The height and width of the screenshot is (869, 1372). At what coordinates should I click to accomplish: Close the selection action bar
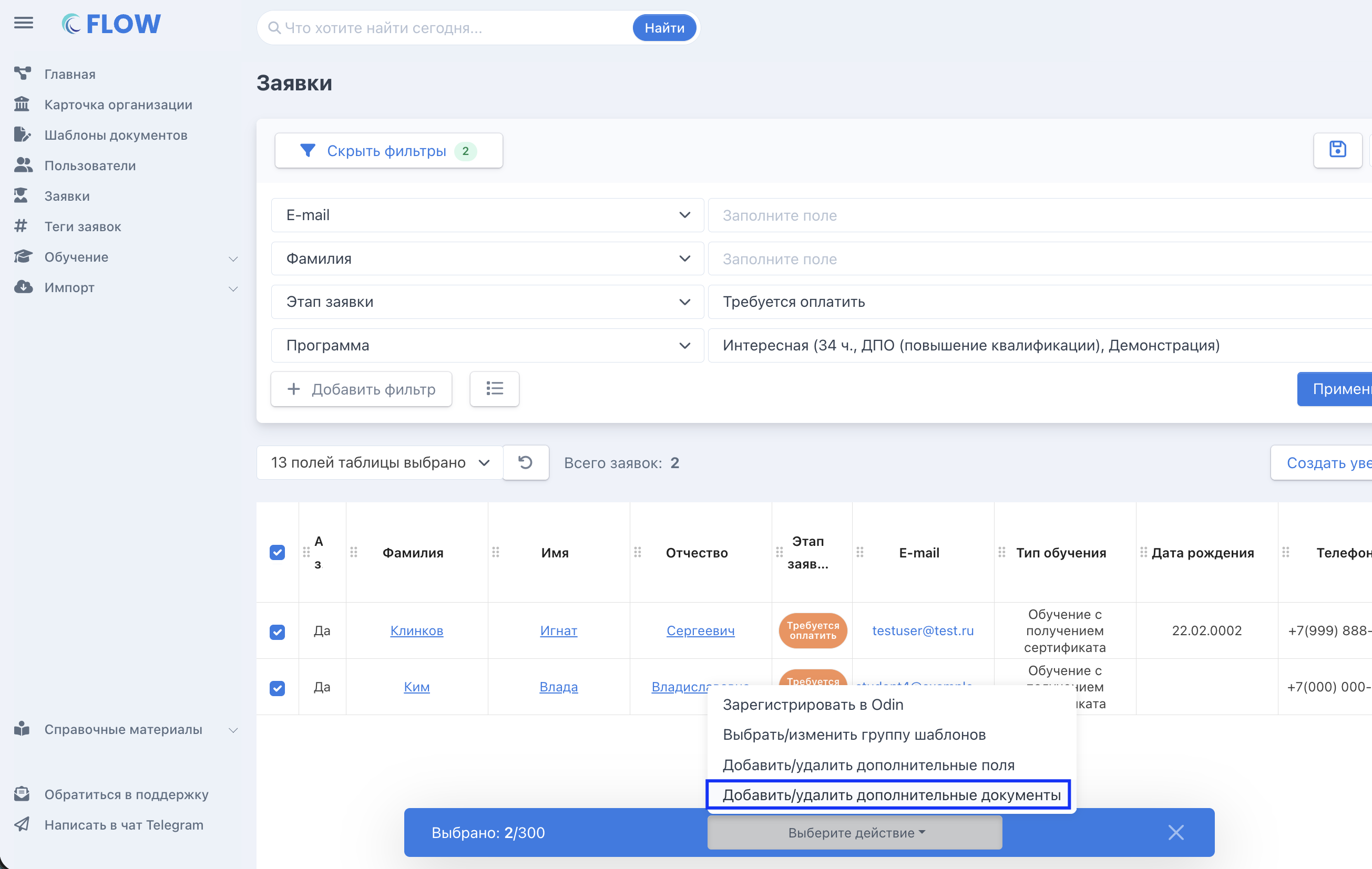coord(1176,833)
